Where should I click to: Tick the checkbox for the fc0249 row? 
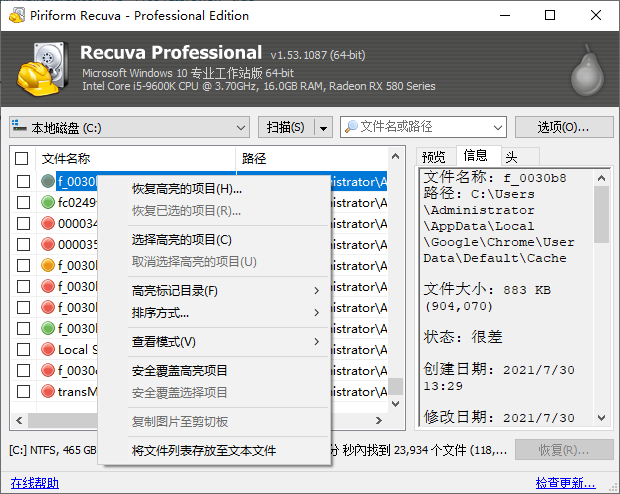coord(23,203)
